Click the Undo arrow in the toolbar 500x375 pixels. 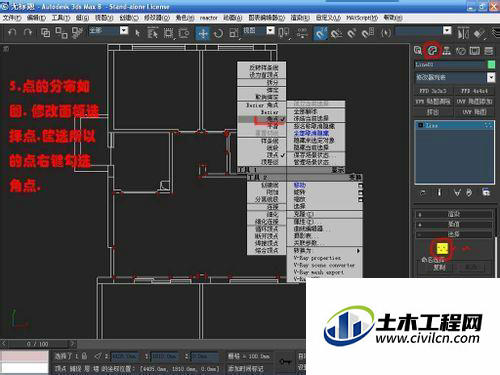[x=12, y=33]
